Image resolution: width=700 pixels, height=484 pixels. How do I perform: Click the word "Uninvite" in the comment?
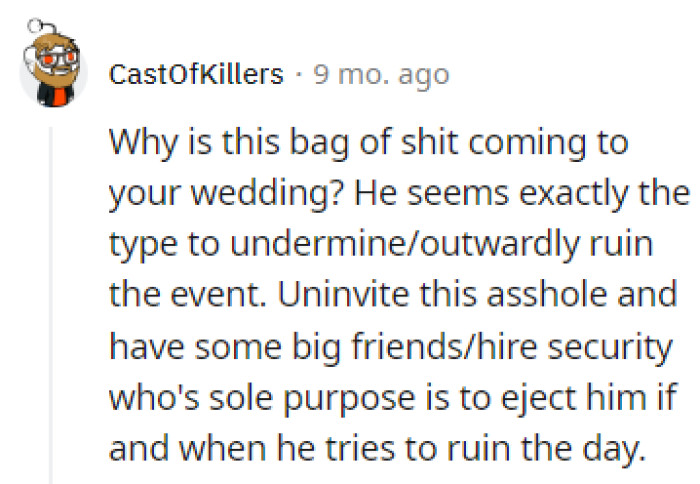coord(343,295)
